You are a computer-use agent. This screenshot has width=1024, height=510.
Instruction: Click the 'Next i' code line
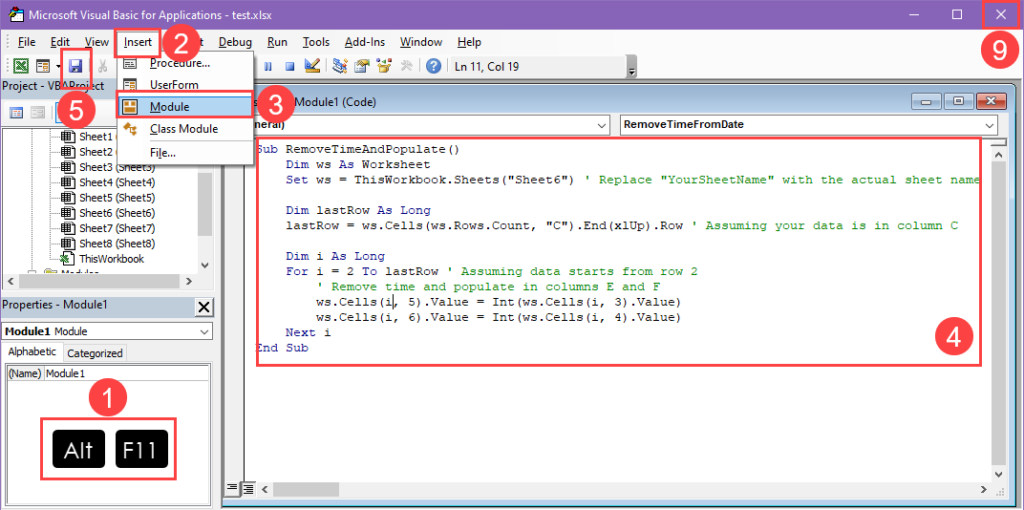(308, 332)
